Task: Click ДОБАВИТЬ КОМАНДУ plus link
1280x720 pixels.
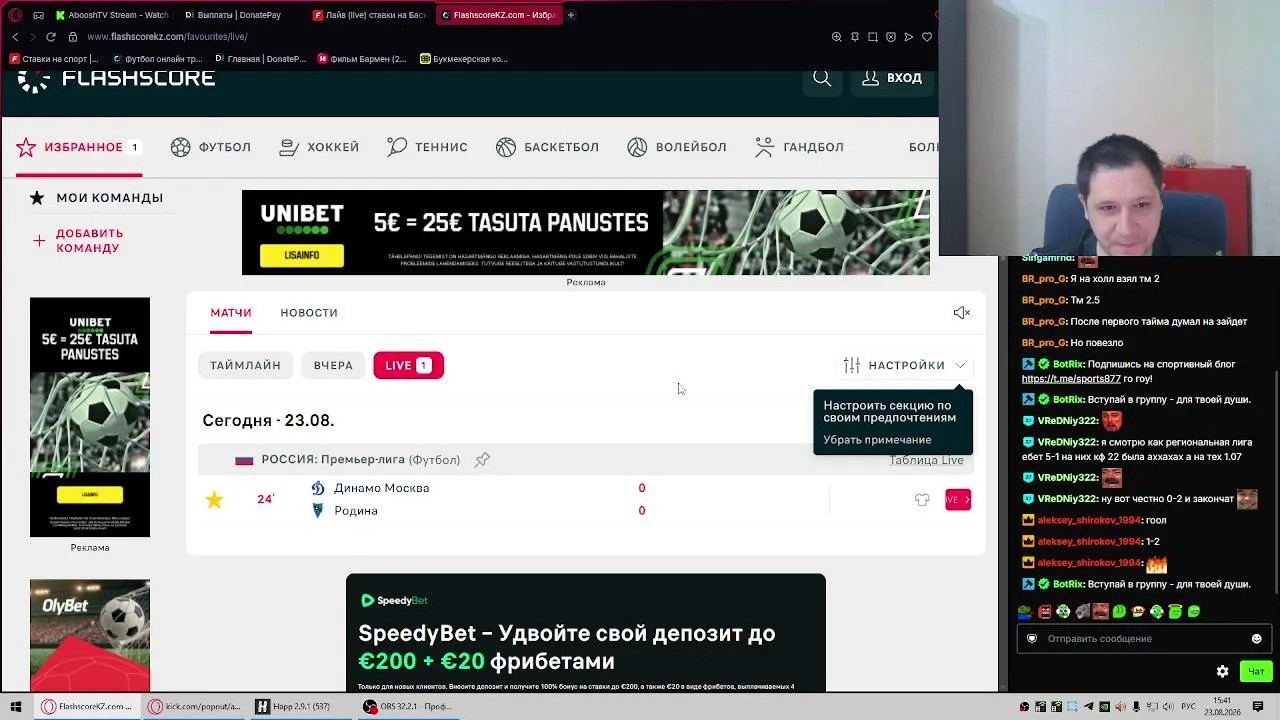Action: pos(78,240)
